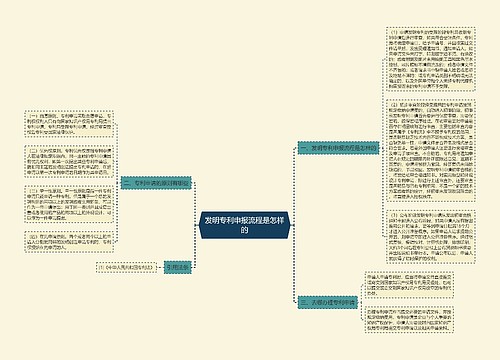The image size is (500, 360).
Task: Select the (二) 先申请原则 note box
Action: click(x=69, y=162)
